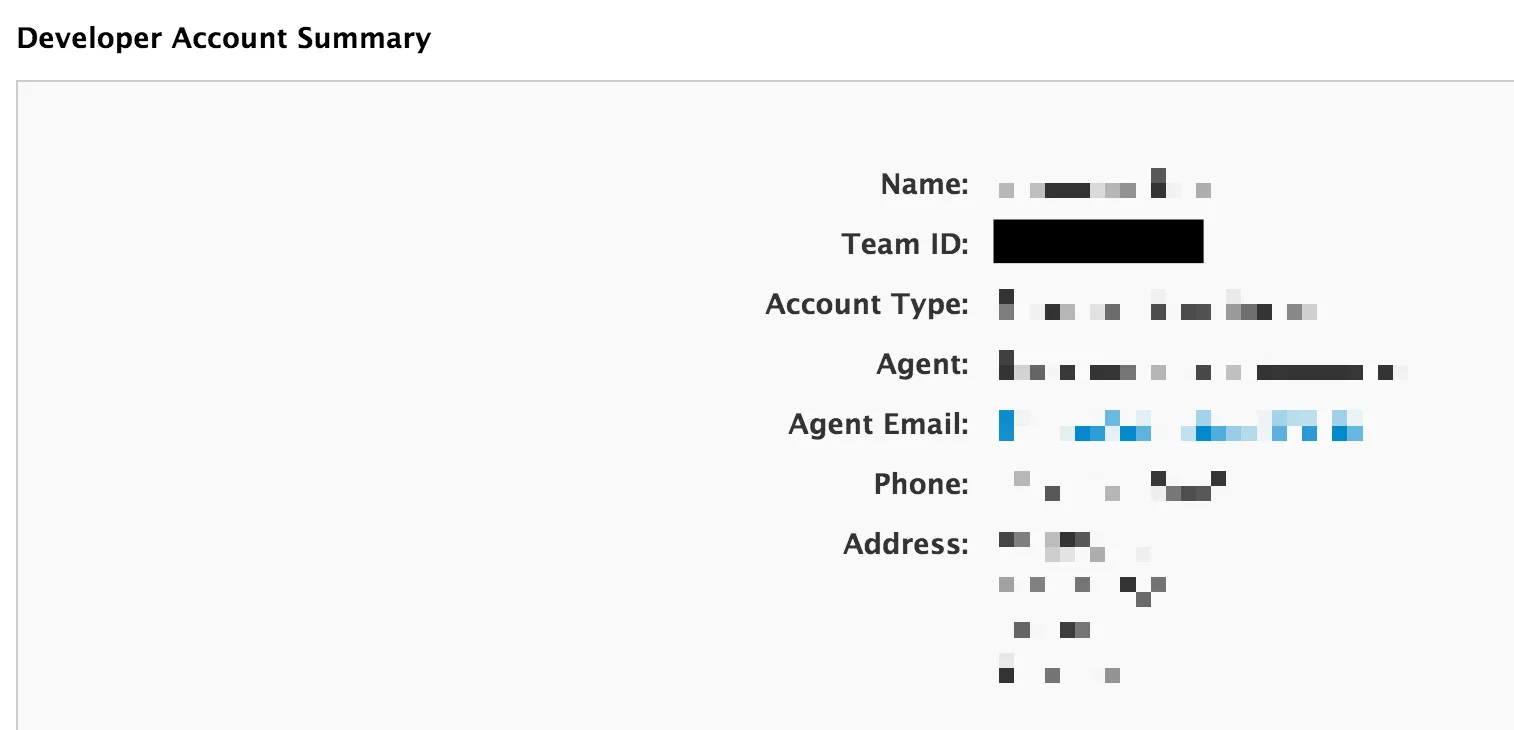Screen dimensions: 1514x730
Task: Click the blurred Phone number value
Action: [x=1120, y=485]
